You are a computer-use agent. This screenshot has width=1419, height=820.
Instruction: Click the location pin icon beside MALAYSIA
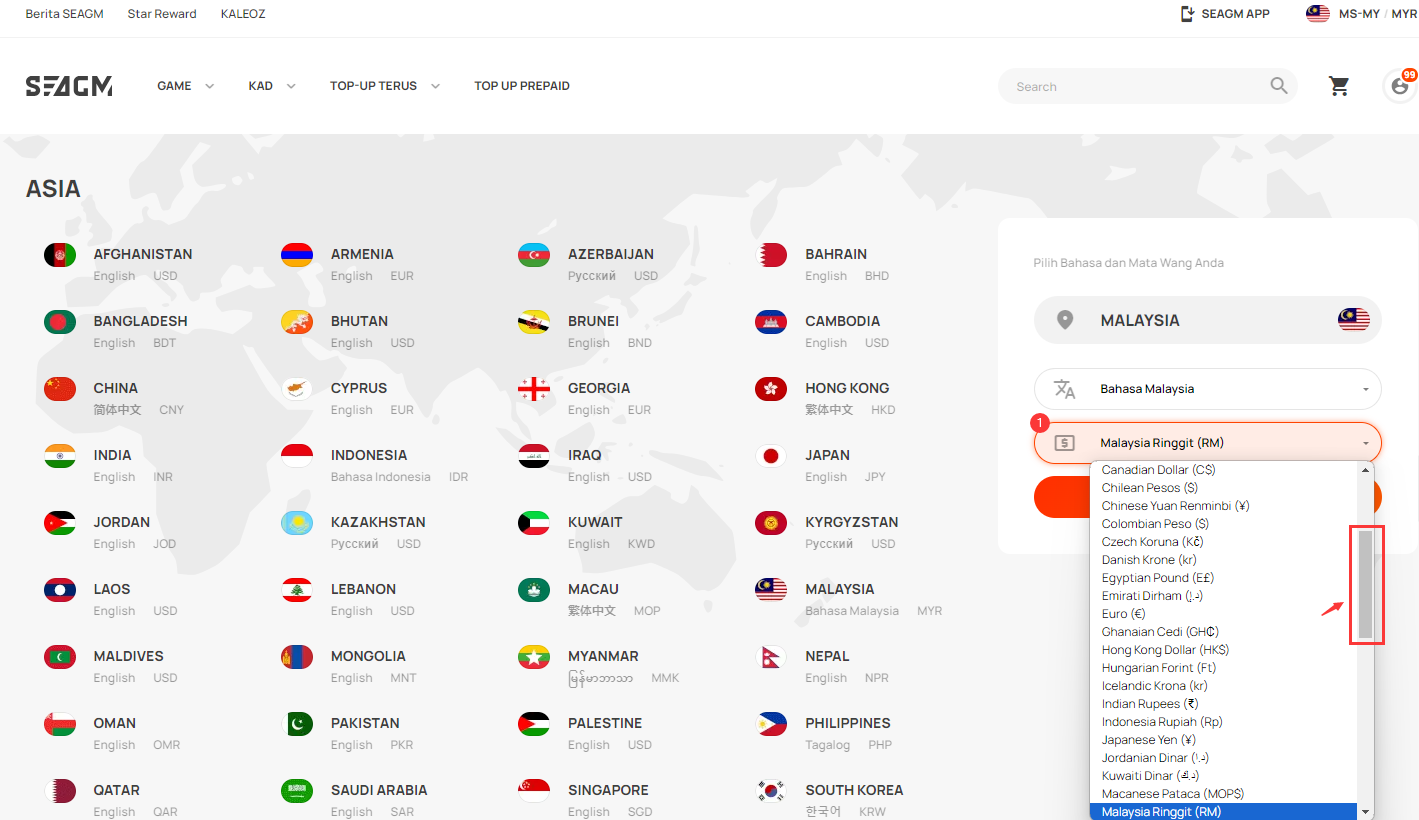point(1065,320)
